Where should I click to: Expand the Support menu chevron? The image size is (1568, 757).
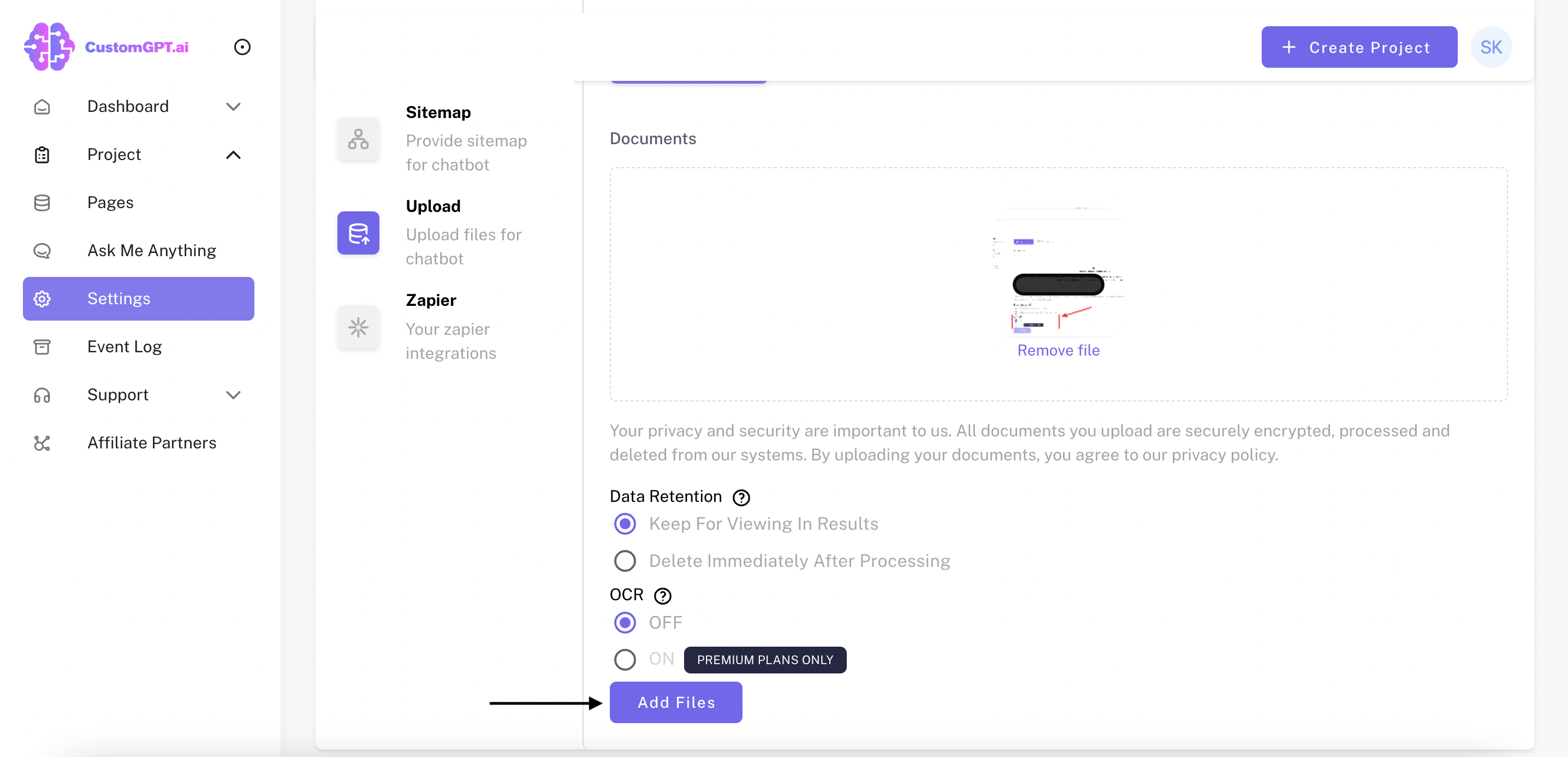click(233, 395)
